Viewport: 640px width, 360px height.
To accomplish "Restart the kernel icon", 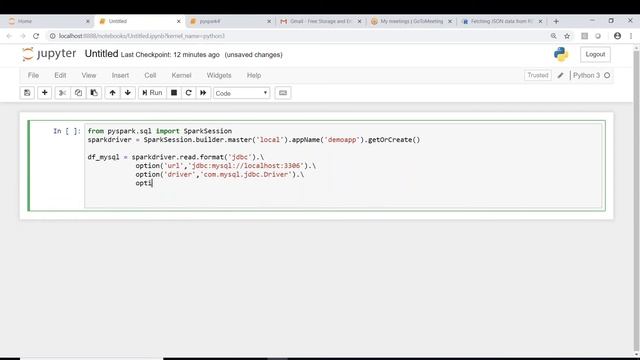I will click(x=188, y=93).
